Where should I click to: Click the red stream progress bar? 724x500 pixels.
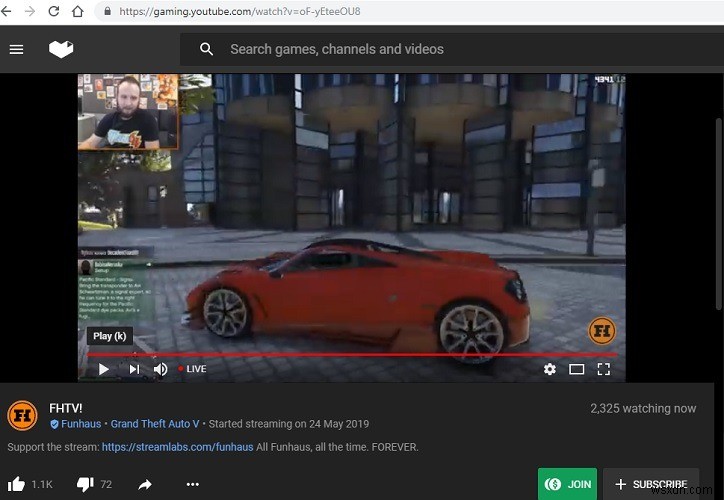point(352,355)
